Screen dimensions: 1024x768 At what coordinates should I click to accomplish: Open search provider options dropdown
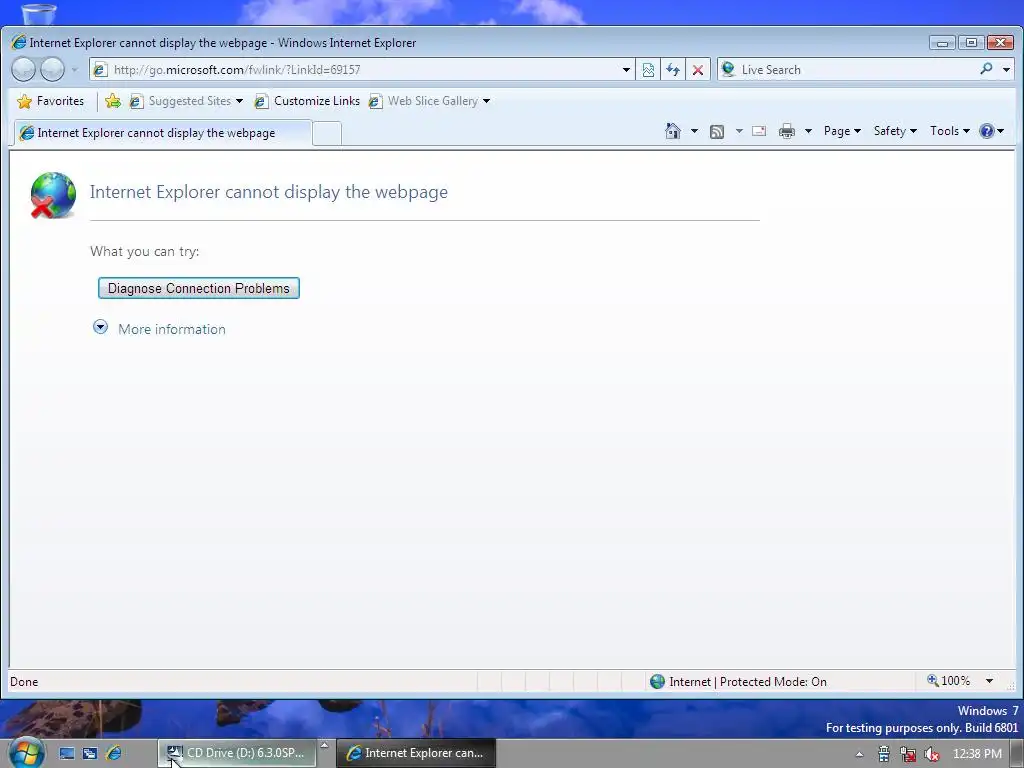tap(1006, 69)
